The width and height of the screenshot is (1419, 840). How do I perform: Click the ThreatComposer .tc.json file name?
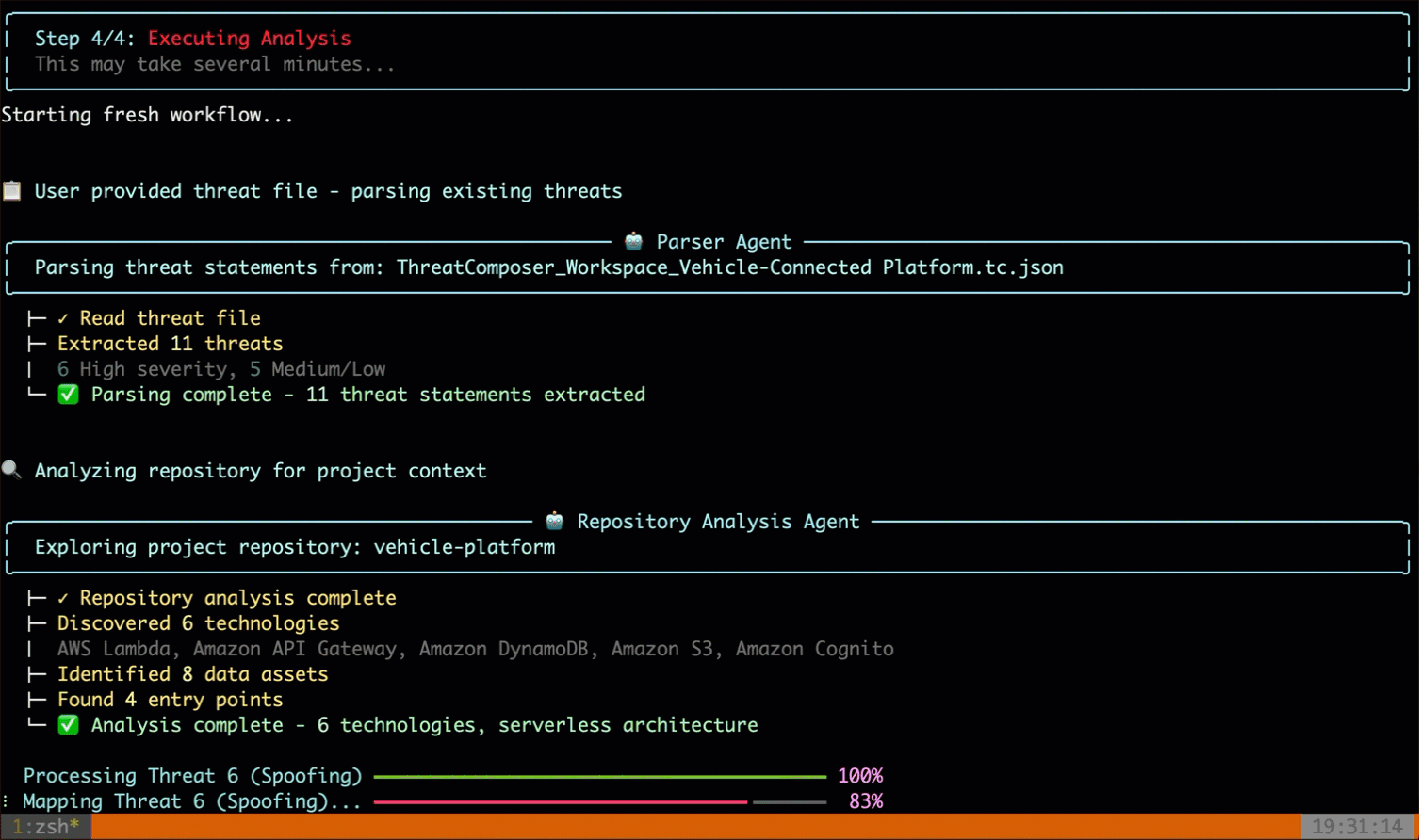point(729,267)
